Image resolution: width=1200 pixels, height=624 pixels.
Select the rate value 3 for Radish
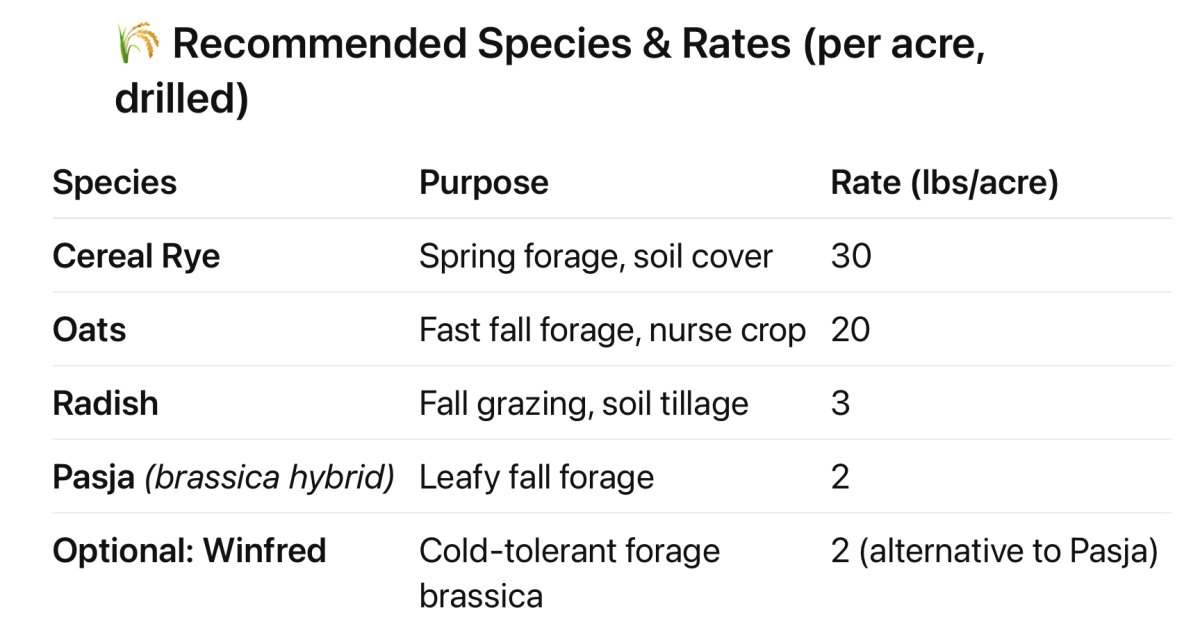click(840, 403)
